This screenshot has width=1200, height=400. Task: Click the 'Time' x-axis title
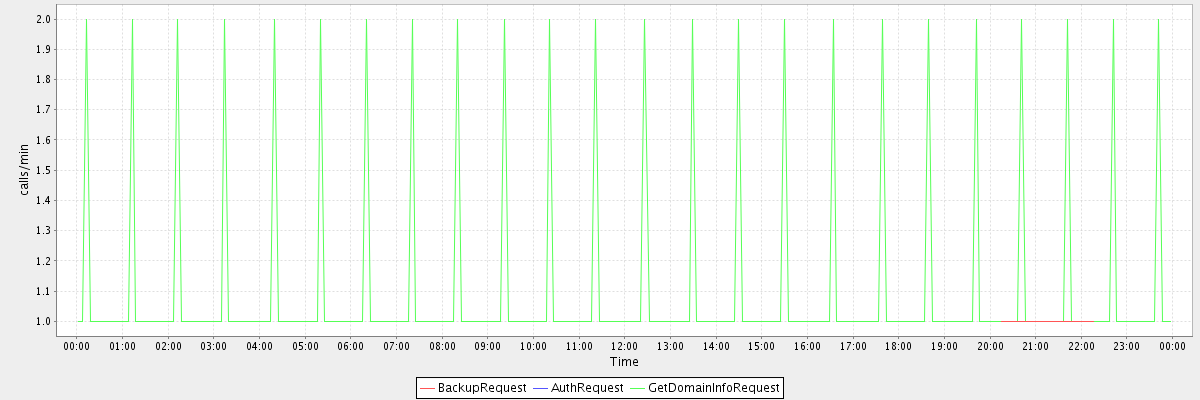point(624,362)
